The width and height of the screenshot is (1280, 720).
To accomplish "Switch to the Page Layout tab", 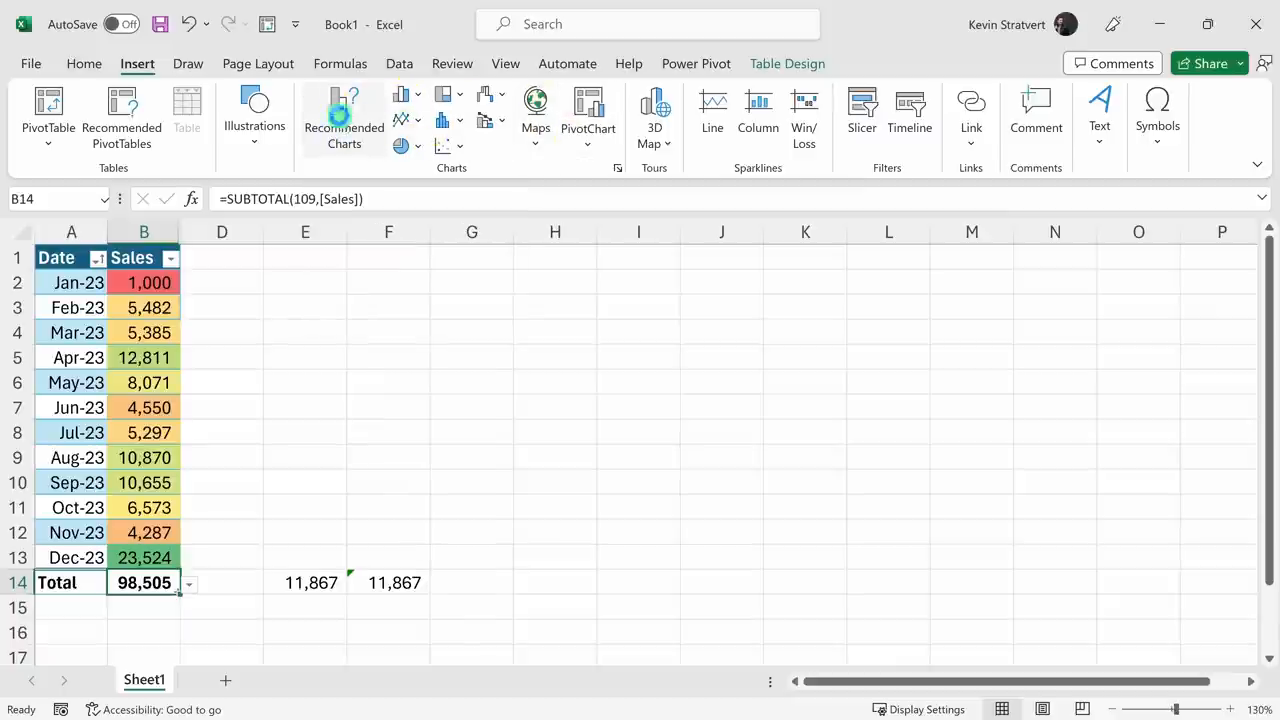I will (x=258, y=63).
